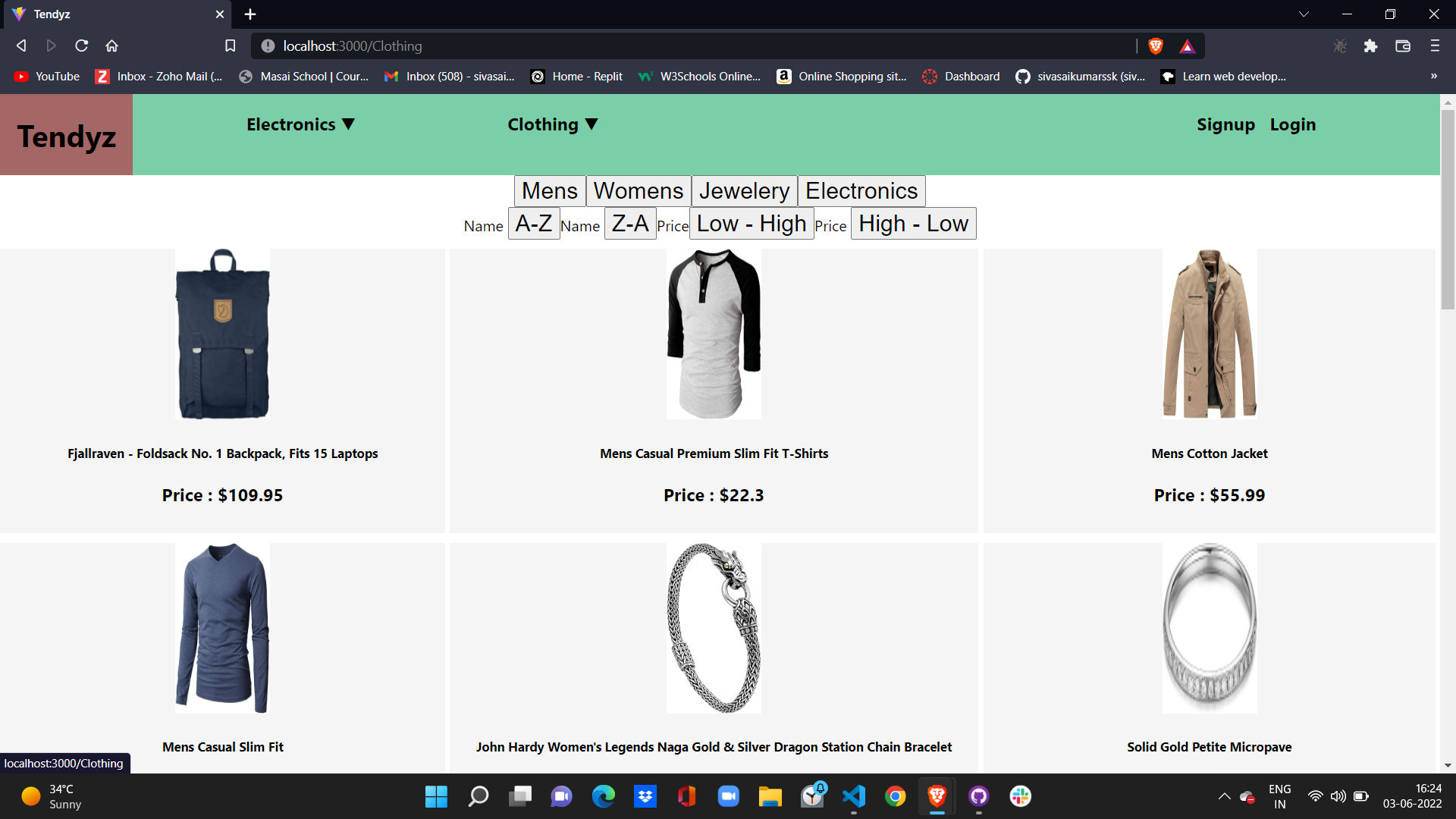Image resolution: width=1456 pixels, height=819 pixels.
Task: Open Brave wallet icon in toolbar
Action: [x=1403, y=46]
